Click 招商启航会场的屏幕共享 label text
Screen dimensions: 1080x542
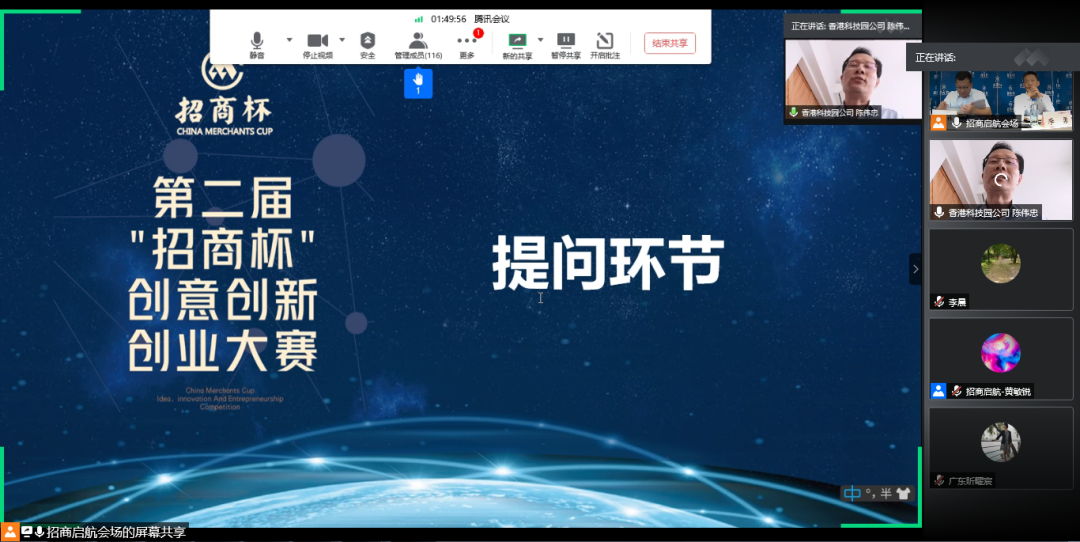[x=116, y=532]
